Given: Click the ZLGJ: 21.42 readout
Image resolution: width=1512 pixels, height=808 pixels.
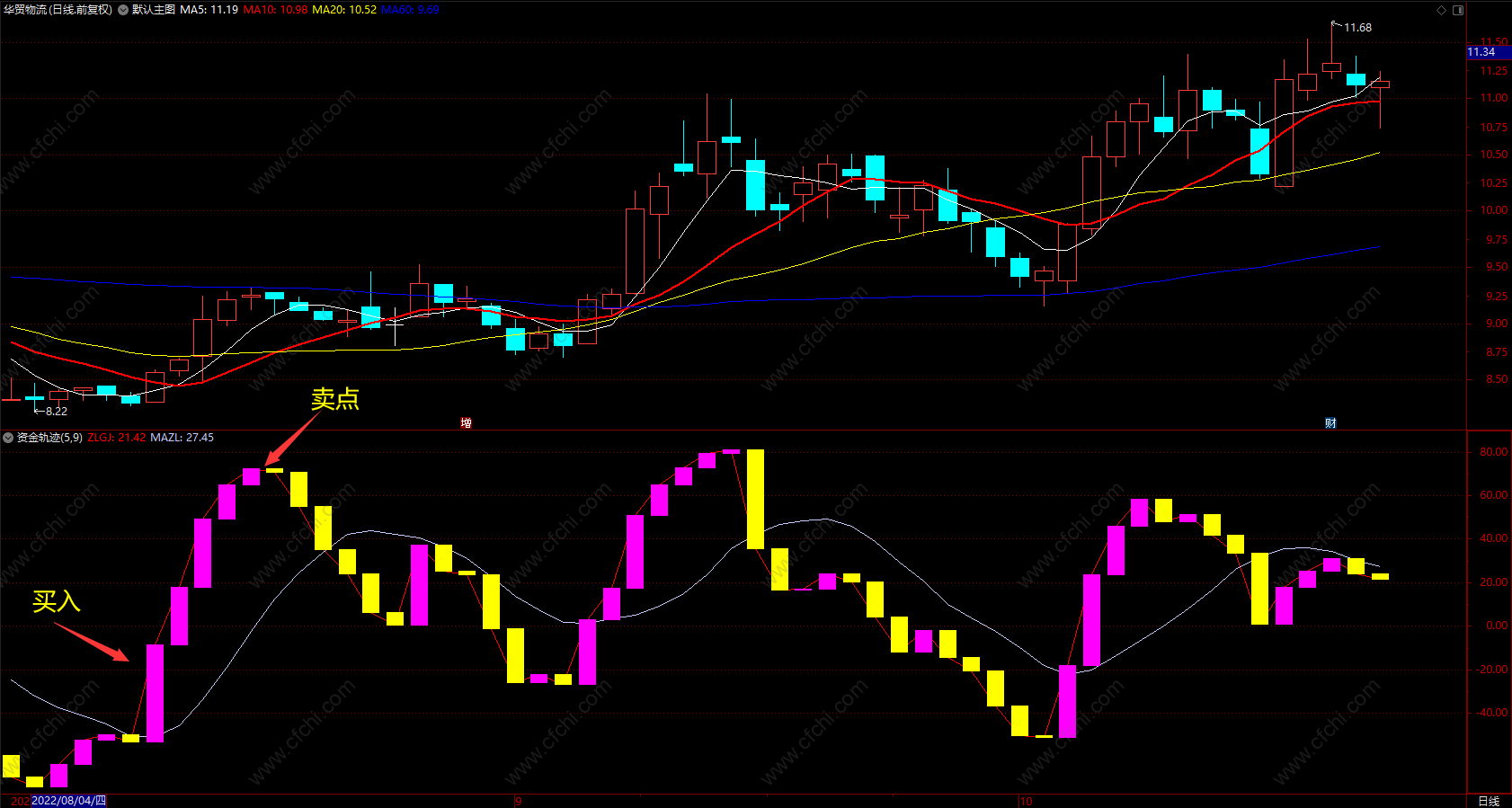Looking at the screenshot, I should [x=116, y=438].
